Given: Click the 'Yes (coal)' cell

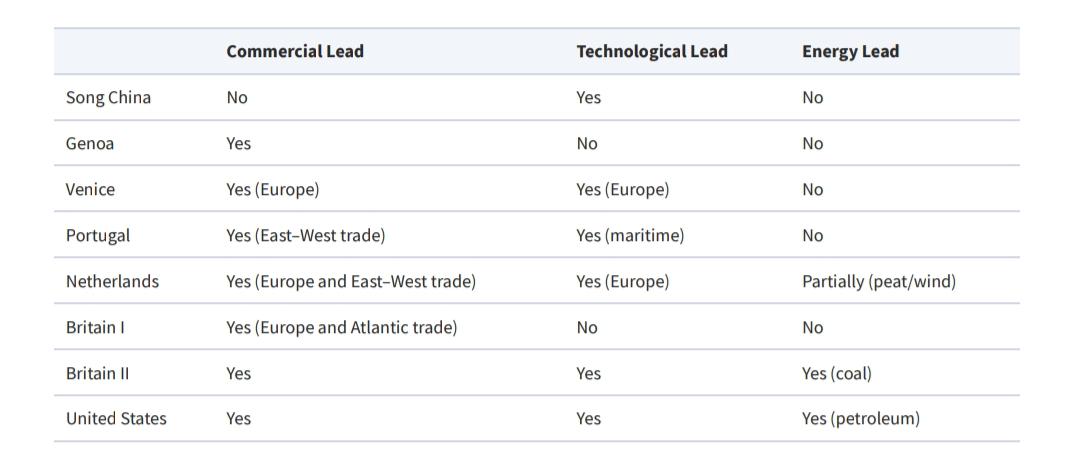Looking at the screenshot, I should [x=836, y=373].
